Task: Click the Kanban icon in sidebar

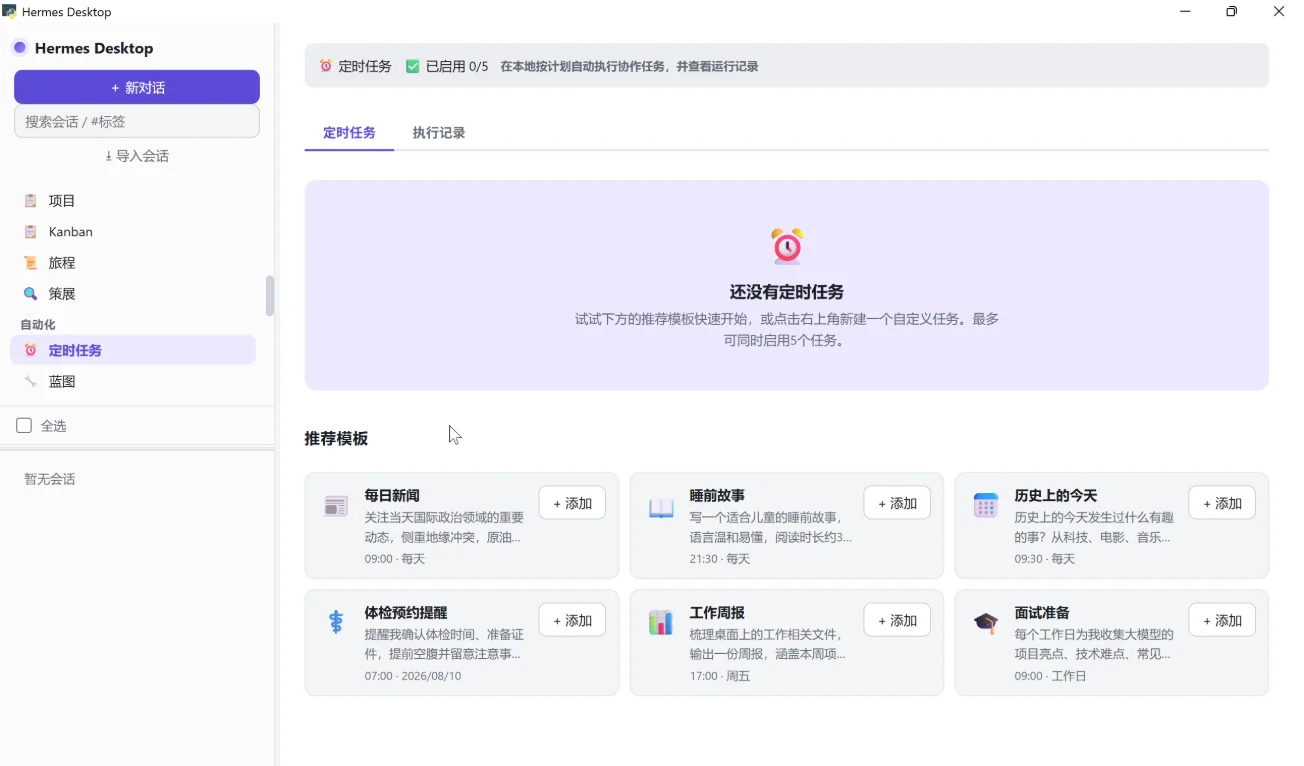Action: [31, 232]
